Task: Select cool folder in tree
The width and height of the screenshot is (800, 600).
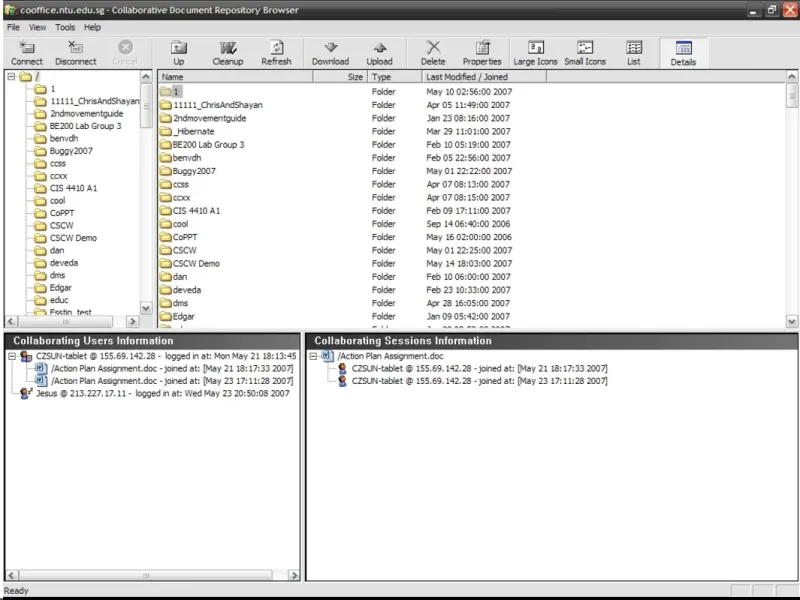Action: tap(57, 201)
